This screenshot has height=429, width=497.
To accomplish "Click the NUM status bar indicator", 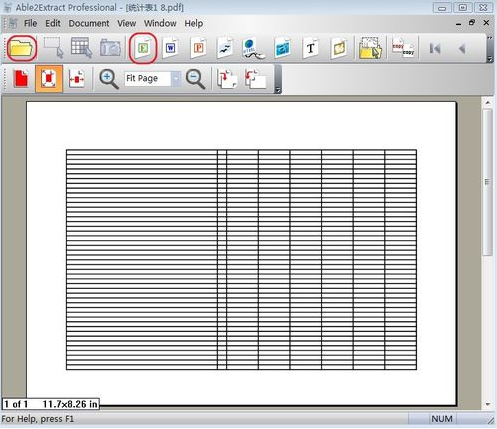I will tap(442, 419).
